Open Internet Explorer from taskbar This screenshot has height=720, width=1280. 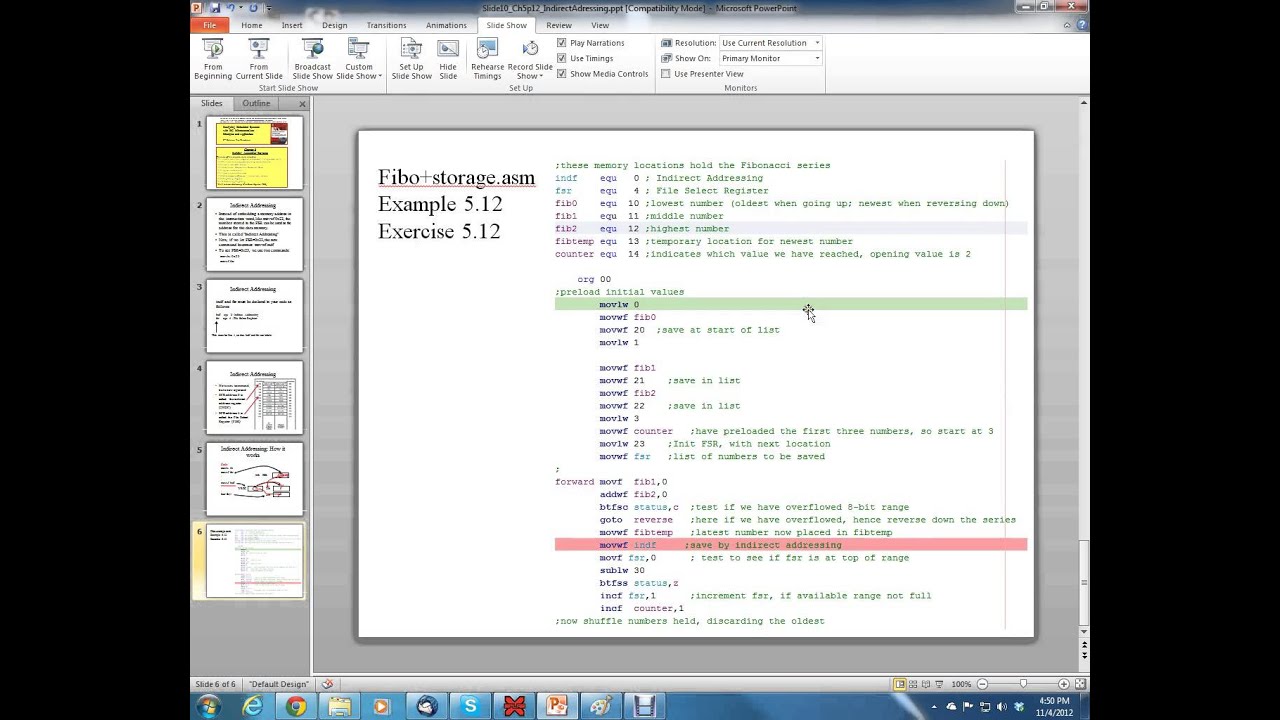pyautogui.click(x=253, y=707)
